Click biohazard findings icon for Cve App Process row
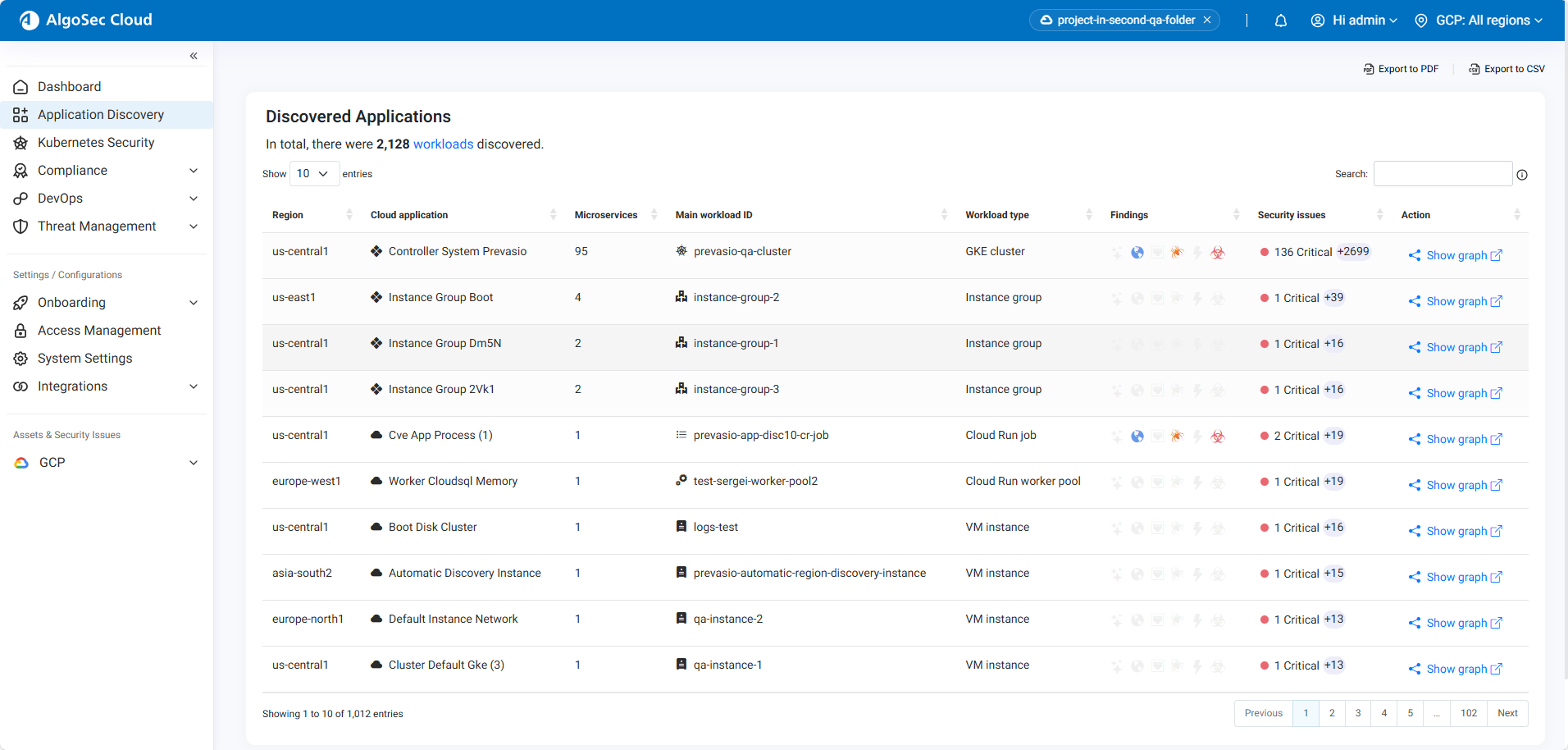Viewport: 1568px width, 750px height. tap(1218, 437)
